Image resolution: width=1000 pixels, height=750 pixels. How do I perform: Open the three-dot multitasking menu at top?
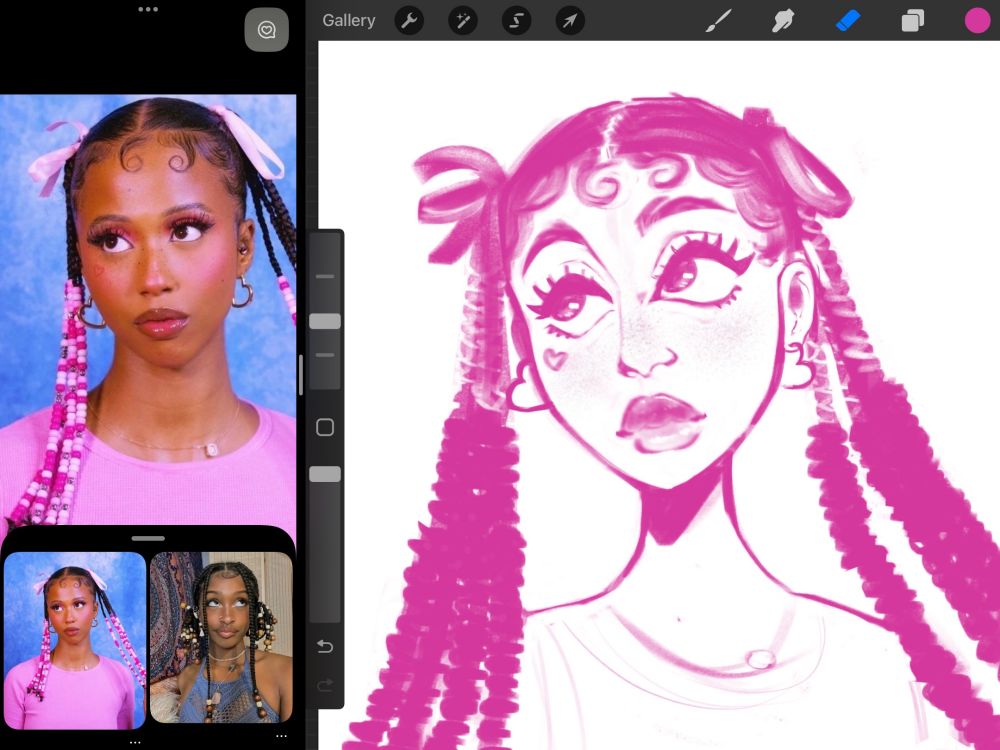click(x=148, y=9)
